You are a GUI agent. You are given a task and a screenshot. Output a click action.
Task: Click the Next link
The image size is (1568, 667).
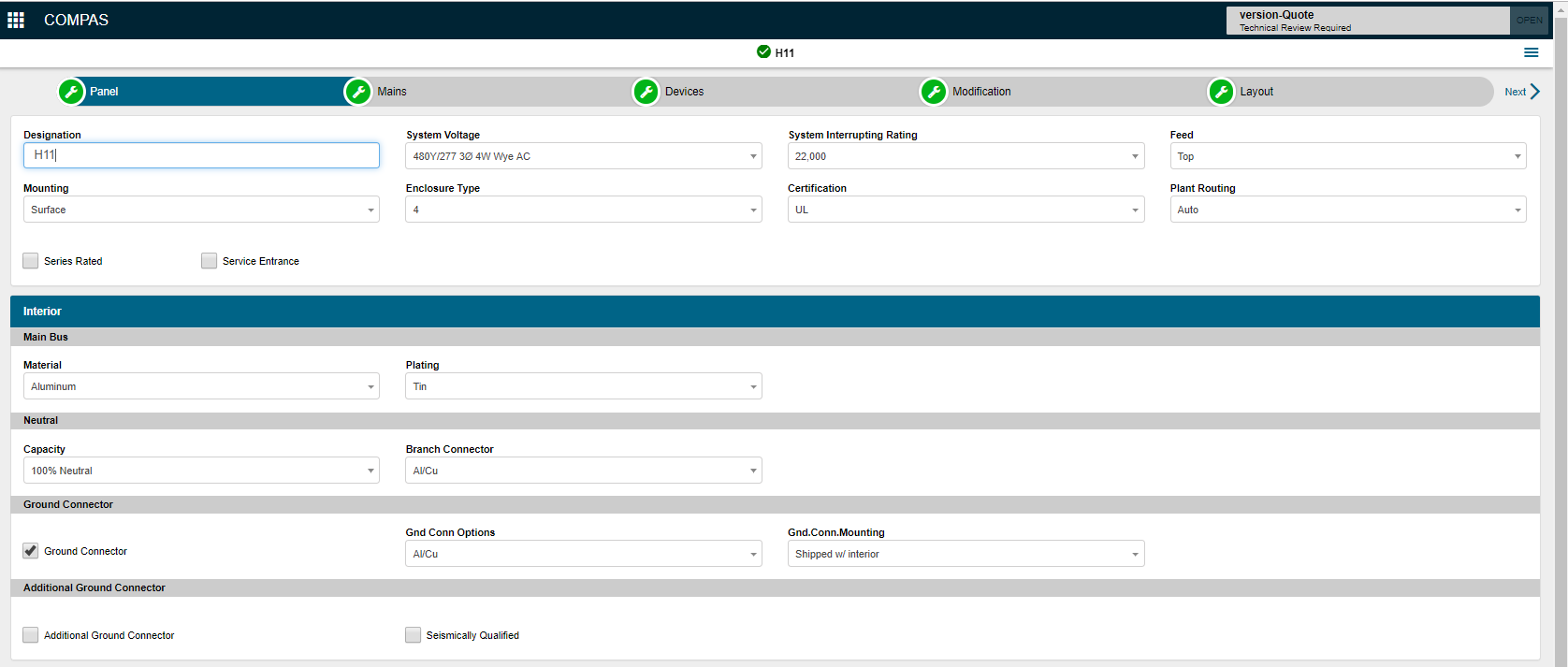pos(1521,92)
